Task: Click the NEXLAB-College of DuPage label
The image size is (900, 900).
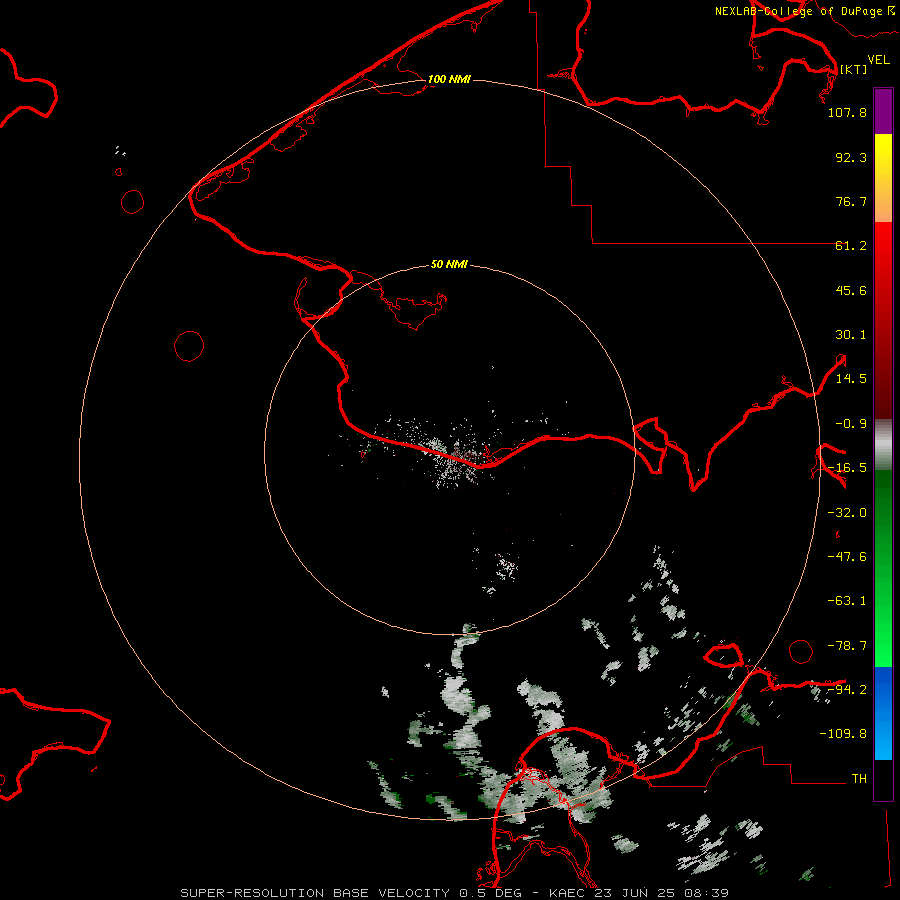Action: pyautogui.click(x=805, y=11)
